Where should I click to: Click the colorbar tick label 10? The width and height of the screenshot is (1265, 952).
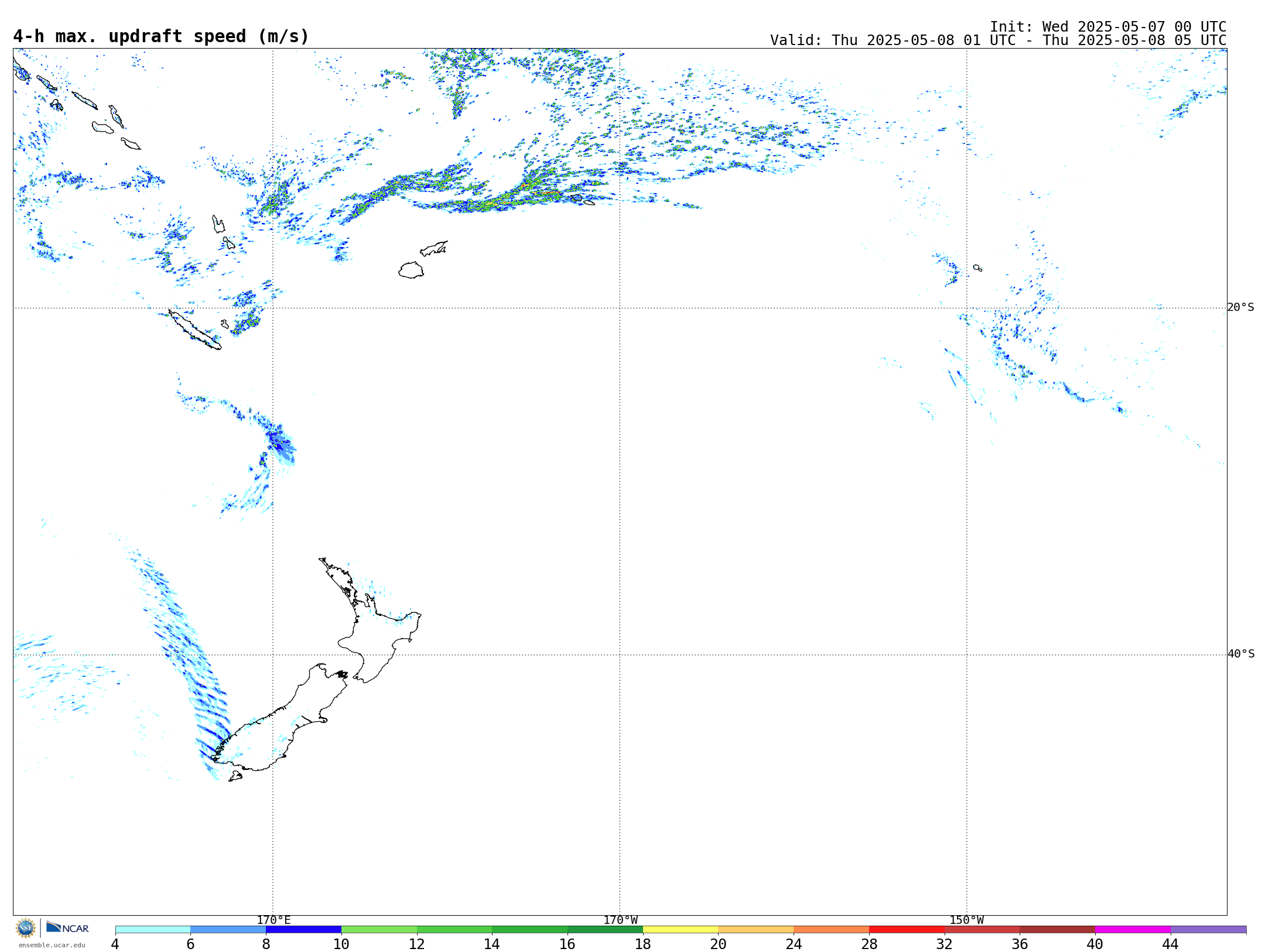click(341, 944)
